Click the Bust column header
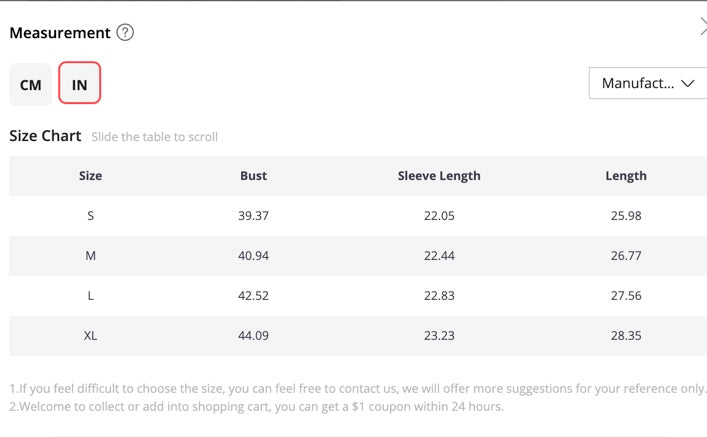707x437 pixels. [254, 176]
